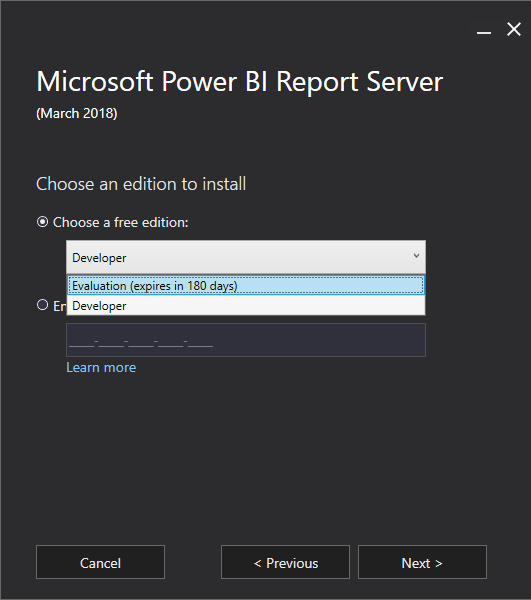Image resolution: width=531 pixels, height=600 pixels.
Task: Click the Cancel button
Action: [x=100, y=562]
